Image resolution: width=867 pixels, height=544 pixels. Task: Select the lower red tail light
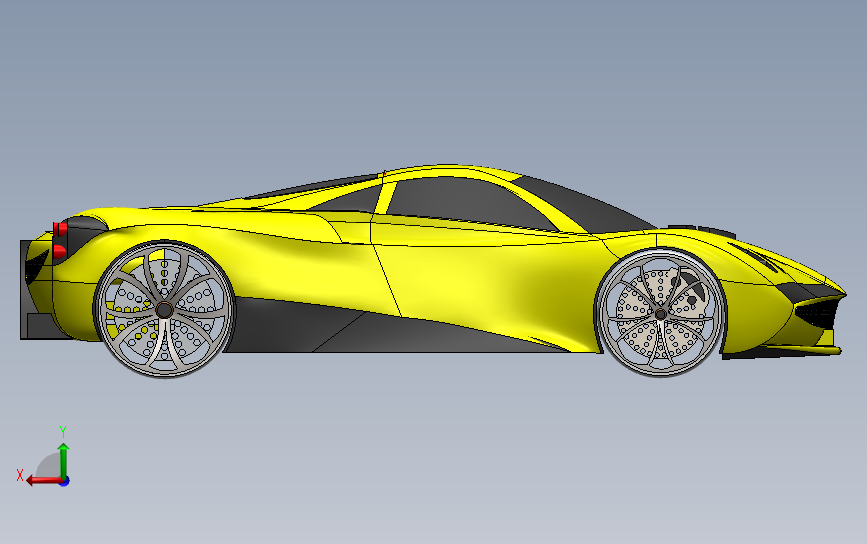click(x=60, y=252)
